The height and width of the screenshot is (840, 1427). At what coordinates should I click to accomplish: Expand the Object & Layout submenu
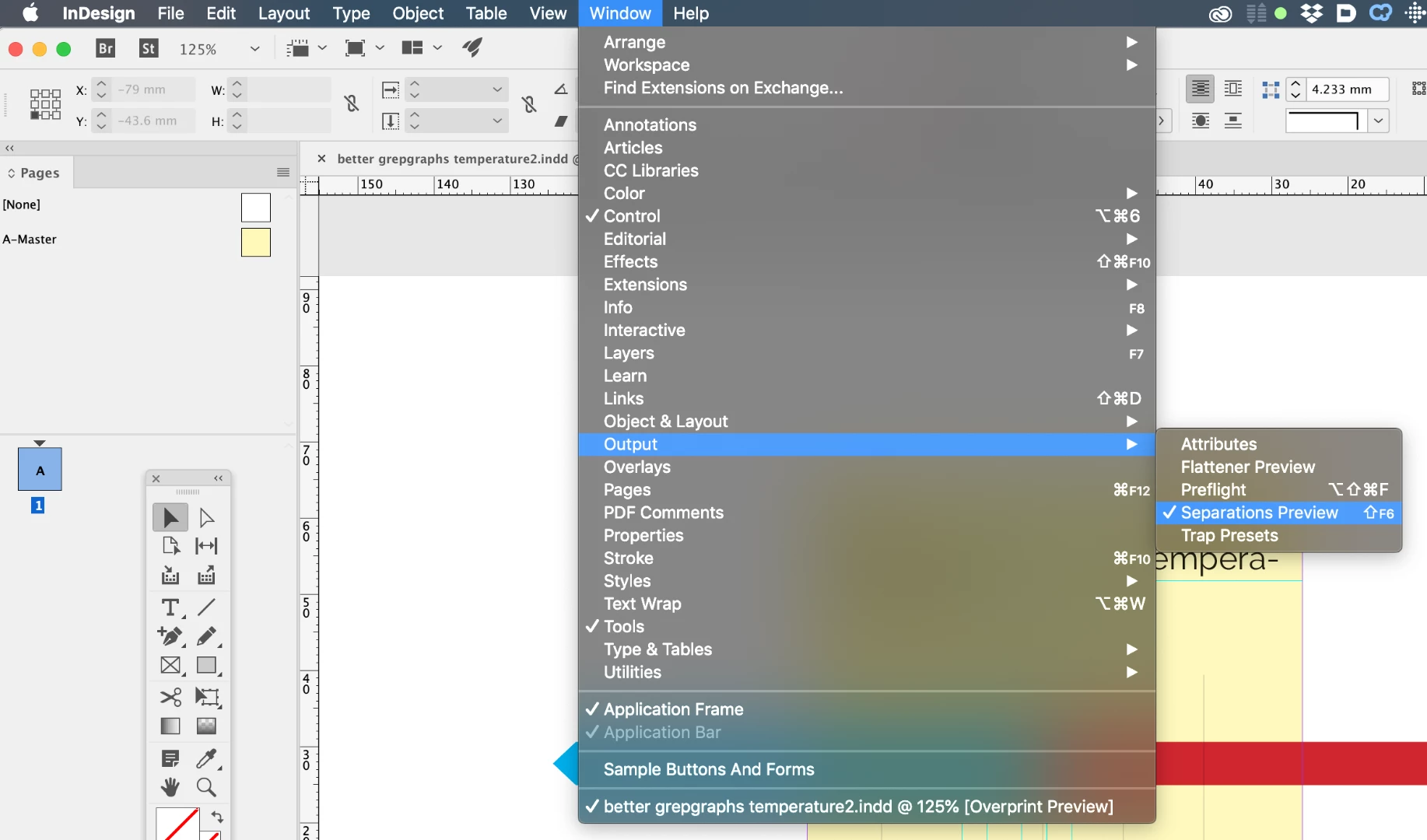click(867, 422)
